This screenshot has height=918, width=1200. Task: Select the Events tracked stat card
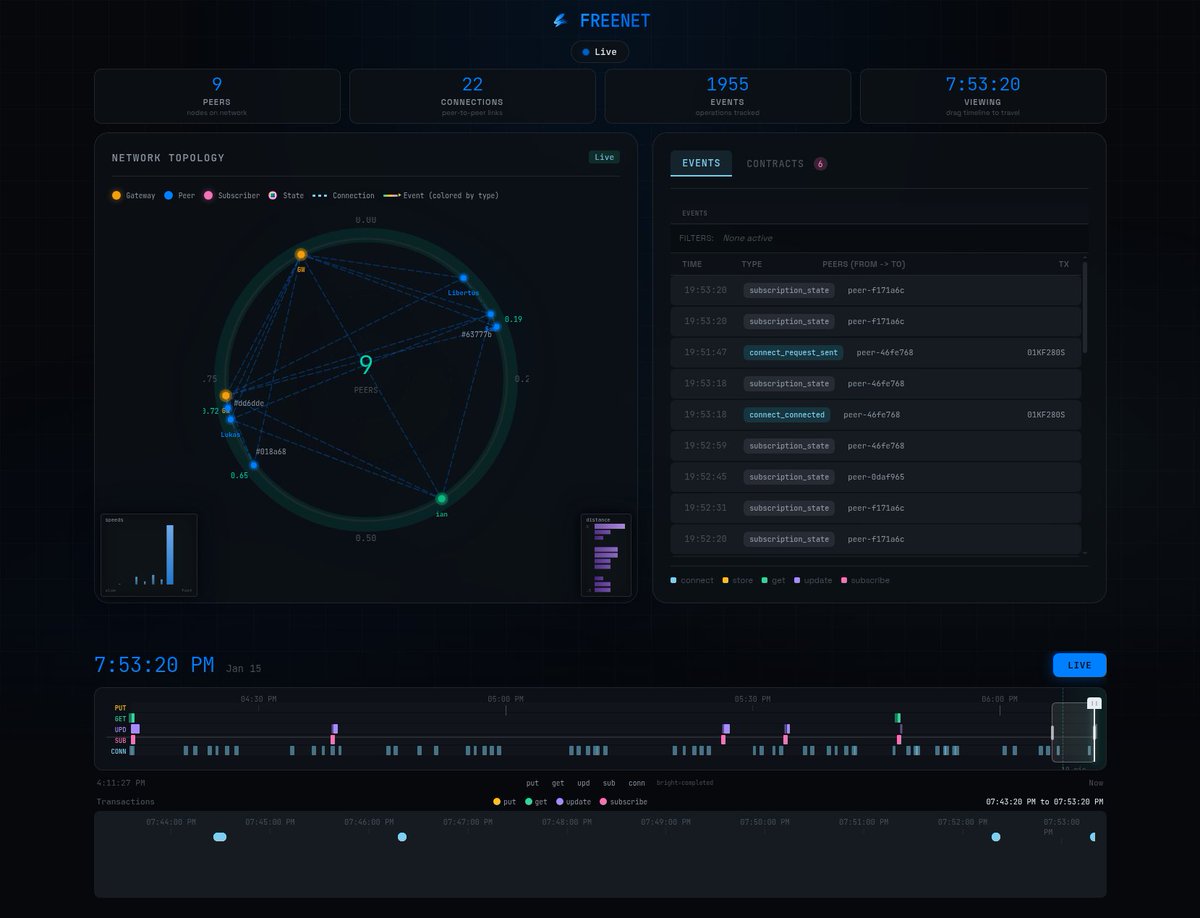coord(728,96)
